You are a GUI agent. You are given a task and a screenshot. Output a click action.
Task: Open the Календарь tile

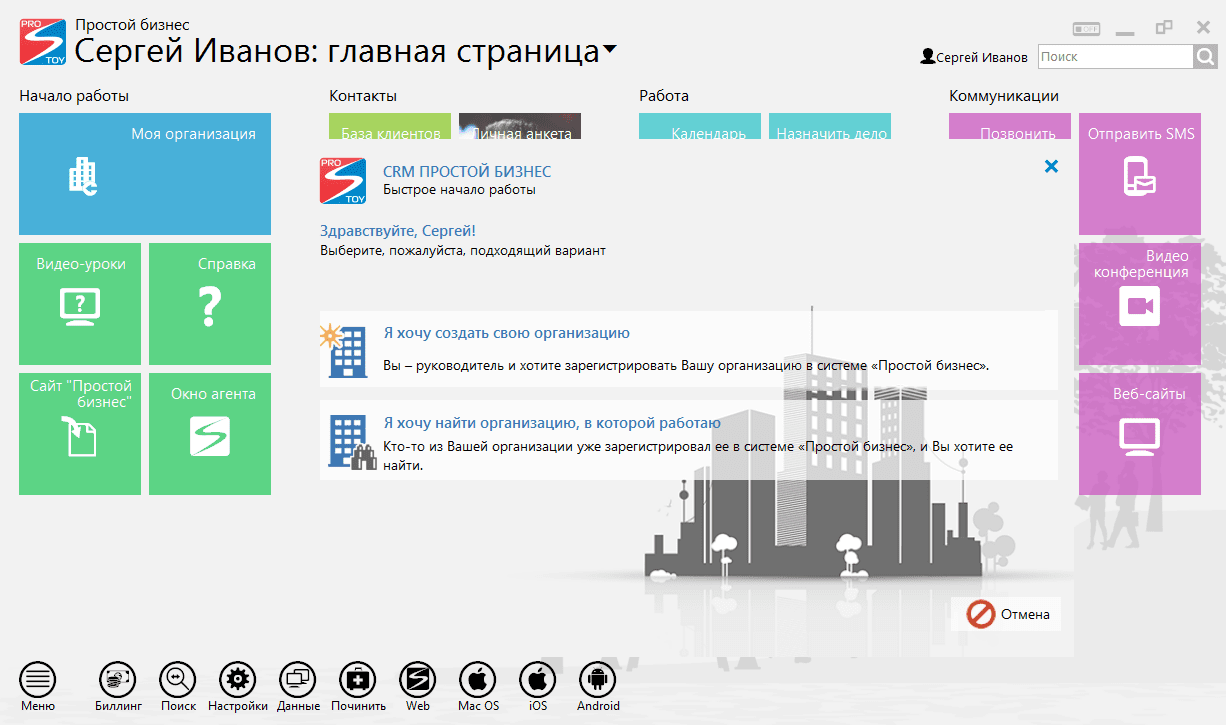click(x=700, y=126)
